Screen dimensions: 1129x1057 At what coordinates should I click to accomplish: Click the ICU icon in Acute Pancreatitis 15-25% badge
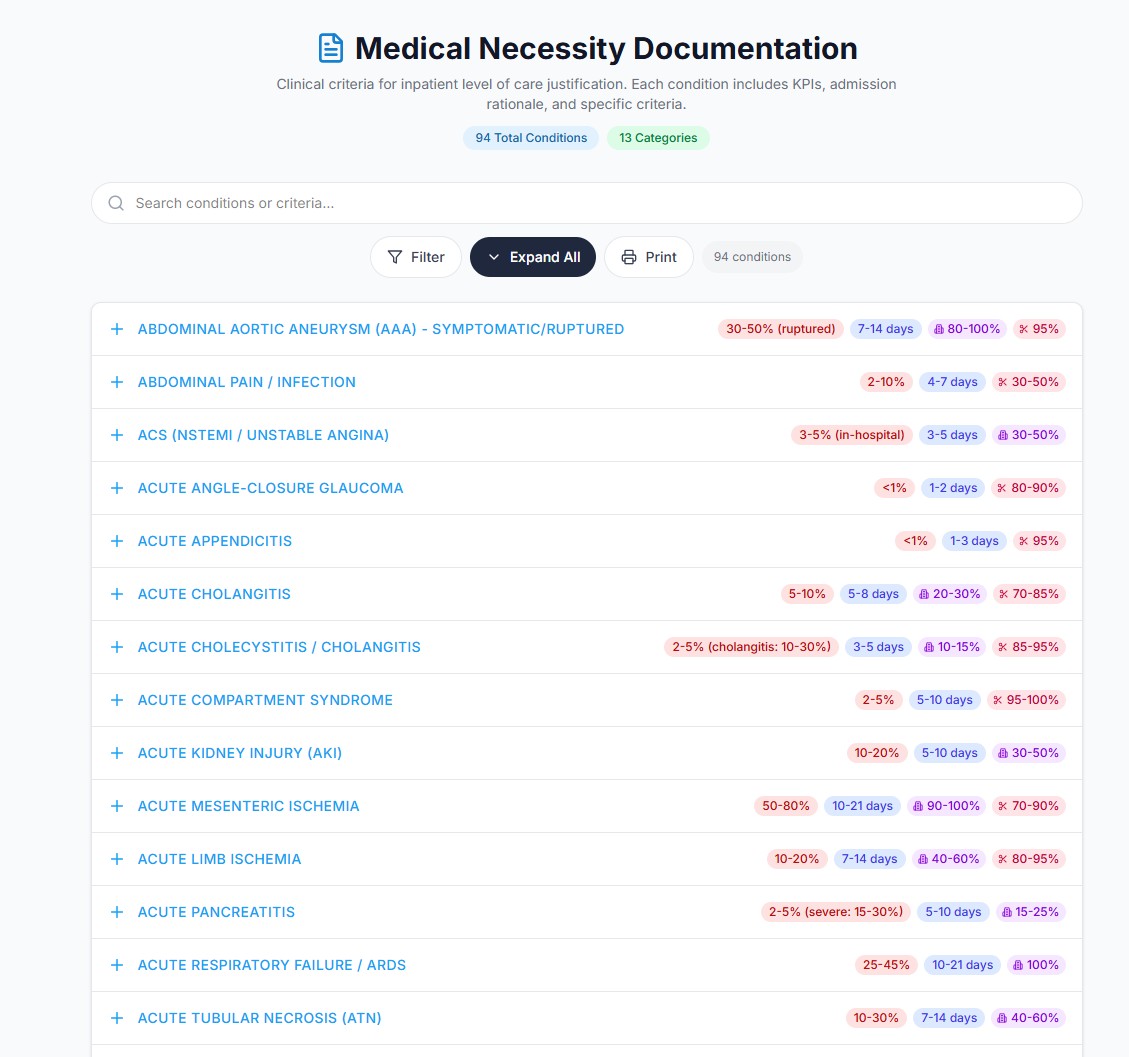coord(1008,912)
